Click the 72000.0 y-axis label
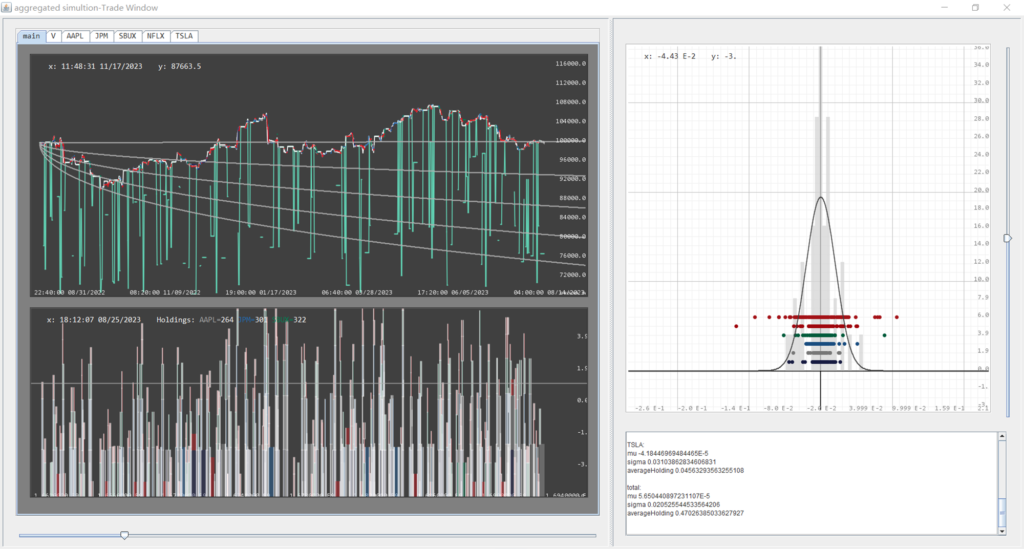The image size is (1024, 549). (x=571, y=275)
